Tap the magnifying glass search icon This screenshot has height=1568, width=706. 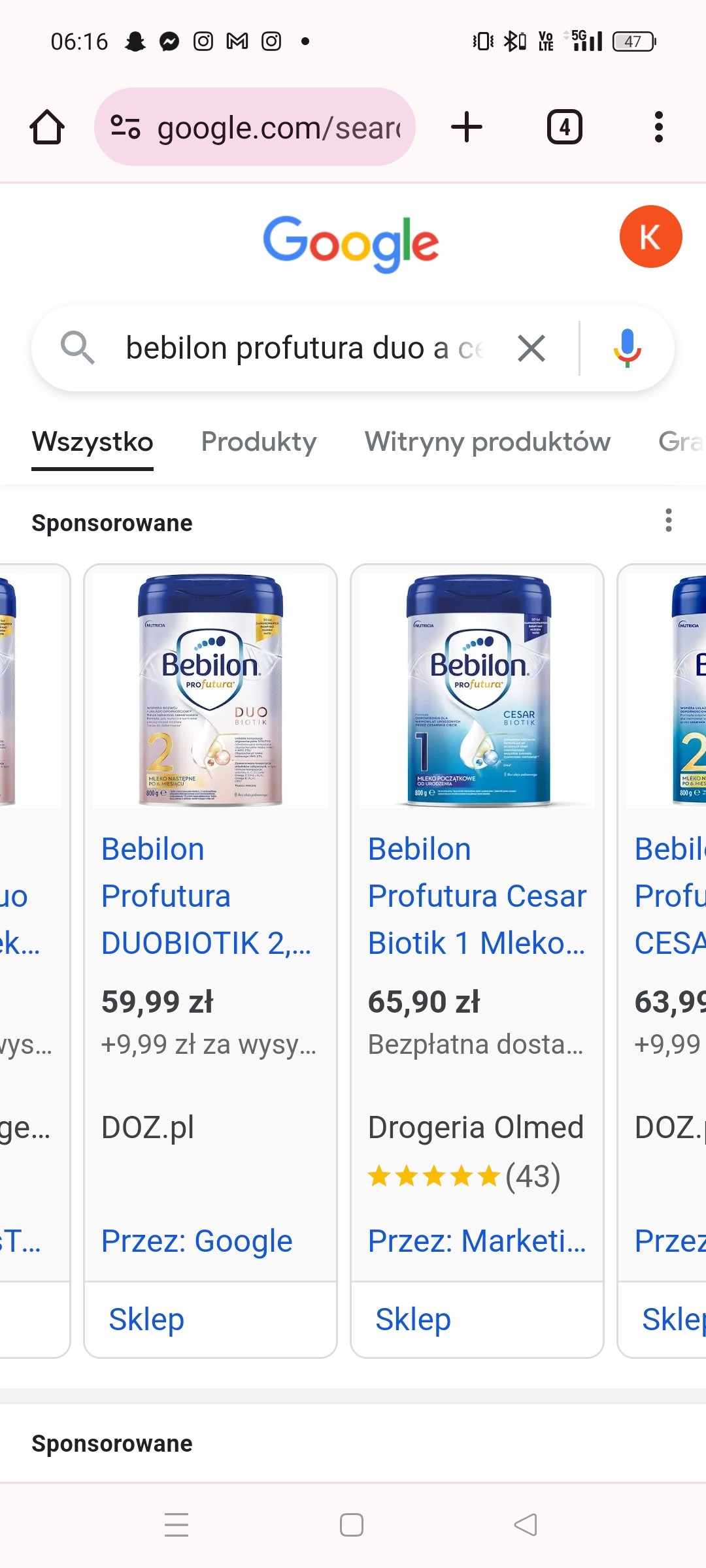(x=77, y=347)
